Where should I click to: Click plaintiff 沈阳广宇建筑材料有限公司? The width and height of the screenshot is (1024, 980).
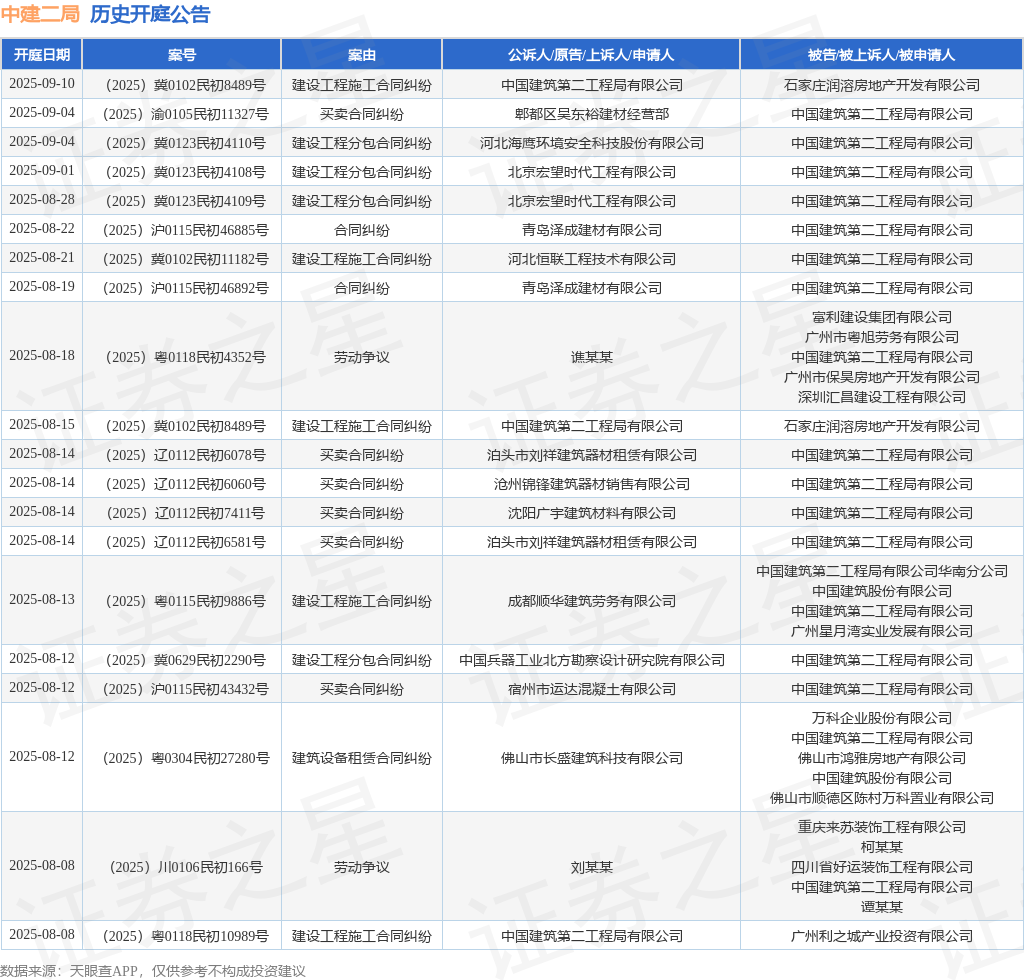(x=592, y=513)
